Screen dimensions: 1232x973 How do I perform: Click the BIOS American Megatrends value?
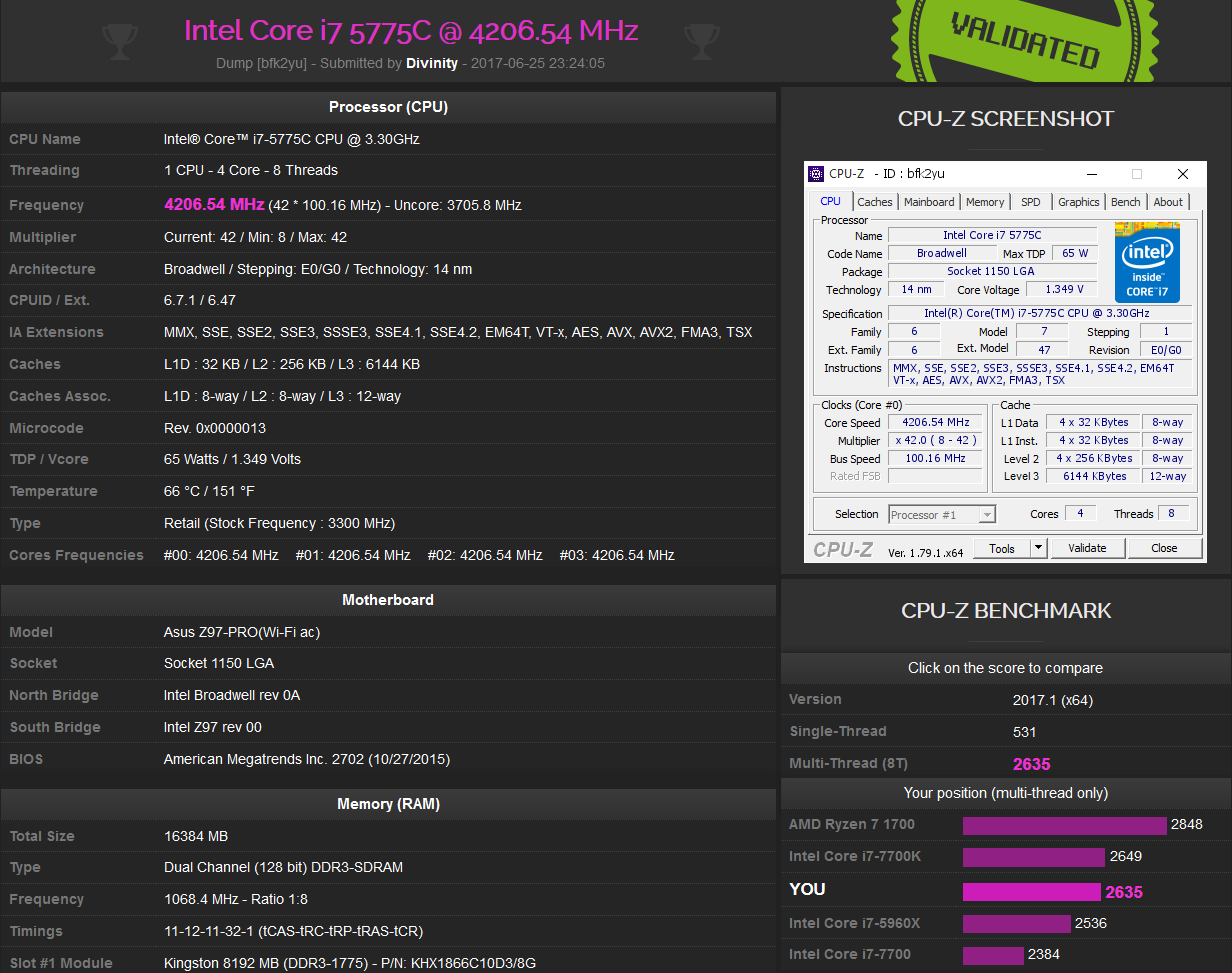307,759
